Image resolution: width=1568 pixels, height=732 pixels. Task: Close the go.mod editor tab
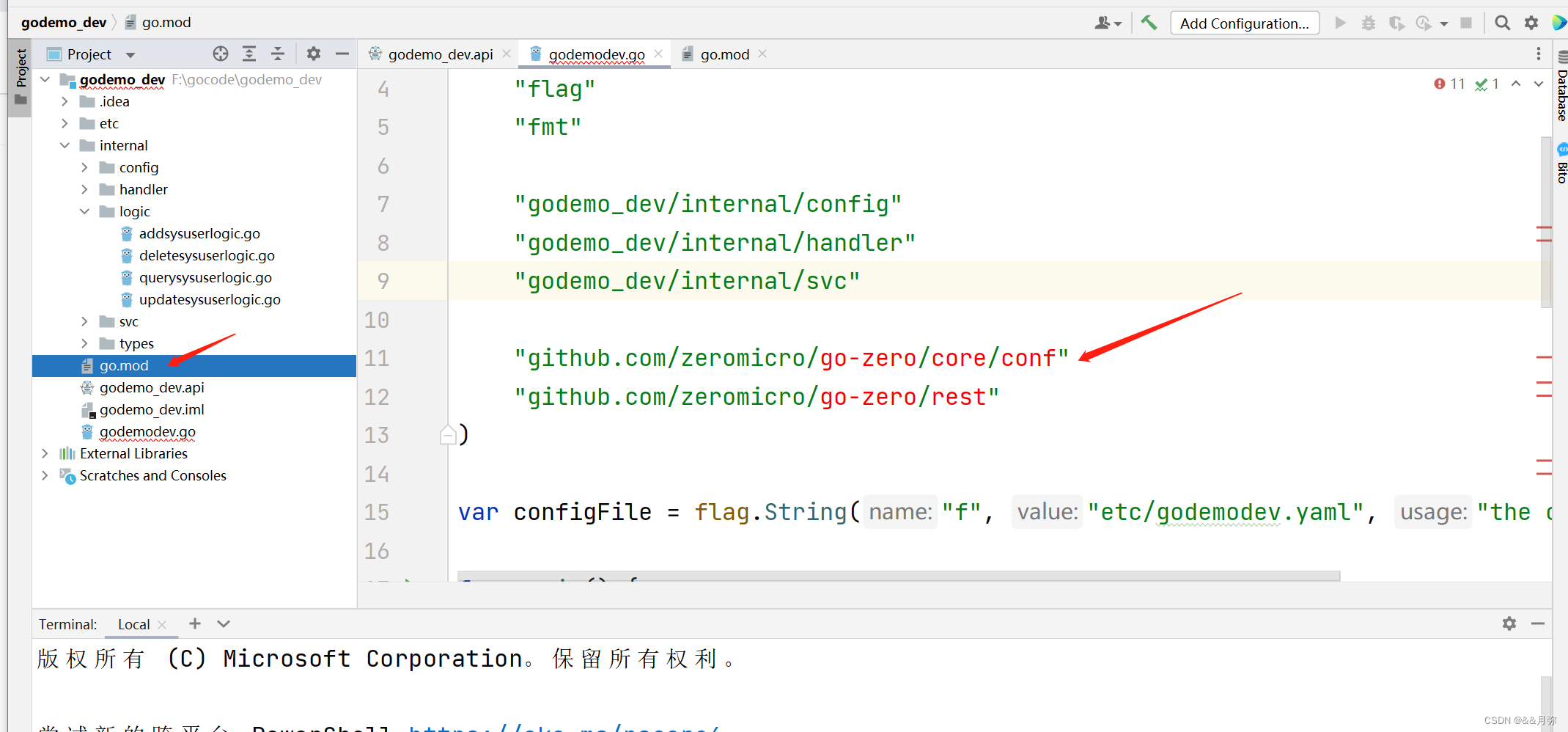(x=762, y=54)
